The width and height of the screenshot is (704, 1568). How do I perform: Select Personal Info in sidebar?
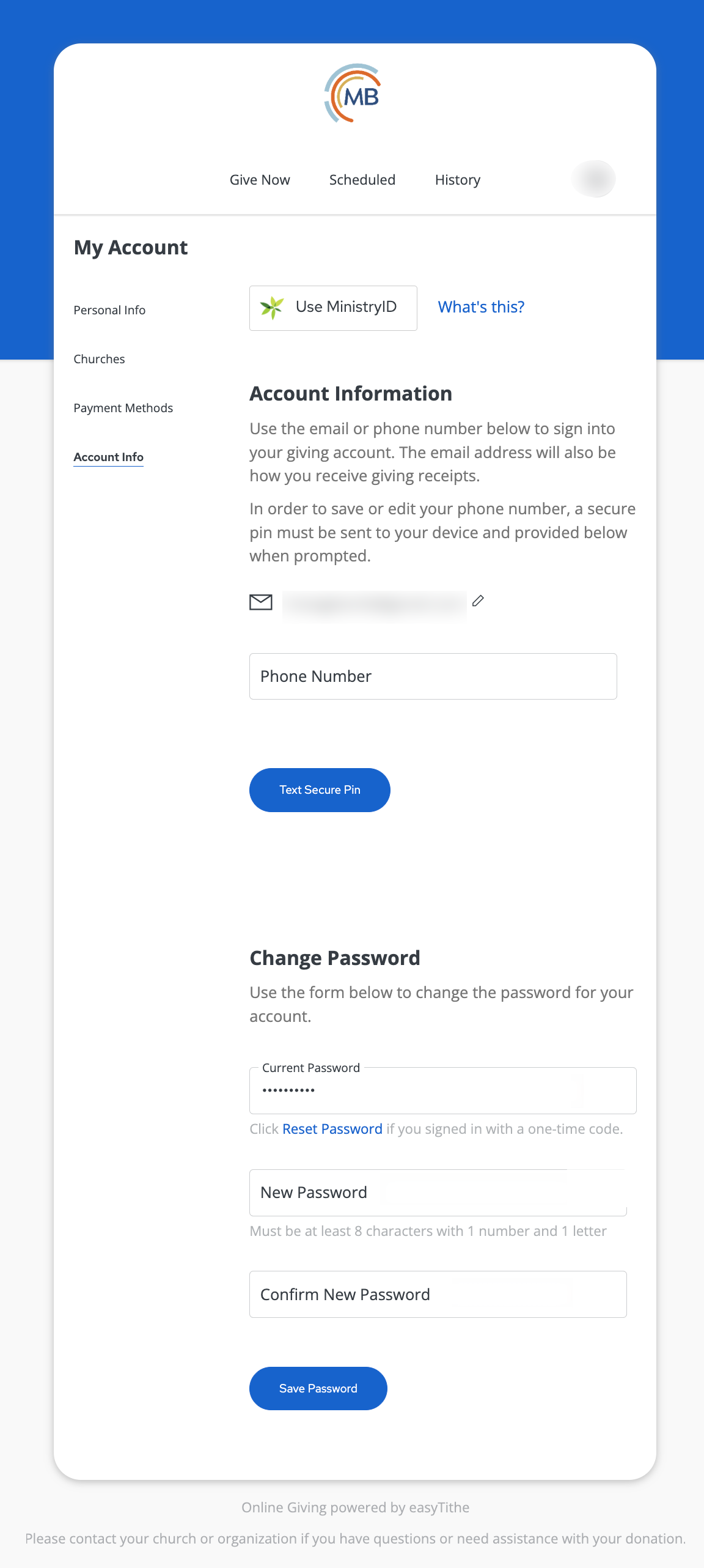pos(109,310)
